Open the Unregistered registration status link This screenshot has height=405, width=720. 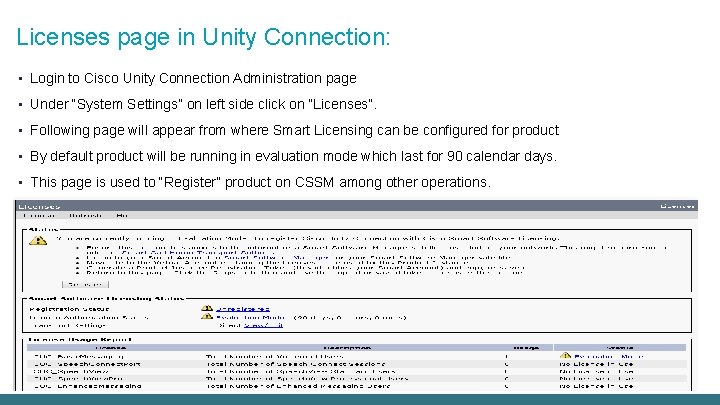point(243,309)
